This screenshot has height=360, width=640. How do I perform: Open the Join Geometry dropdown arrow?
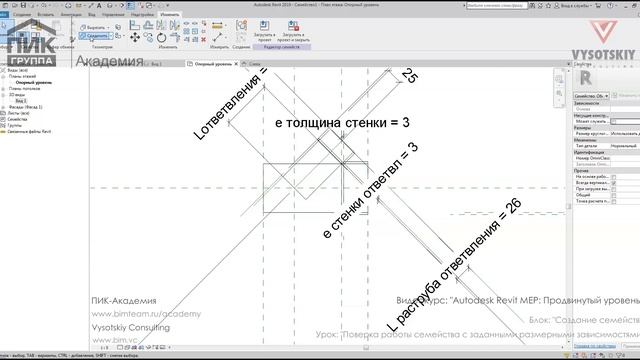pos(111,36)
